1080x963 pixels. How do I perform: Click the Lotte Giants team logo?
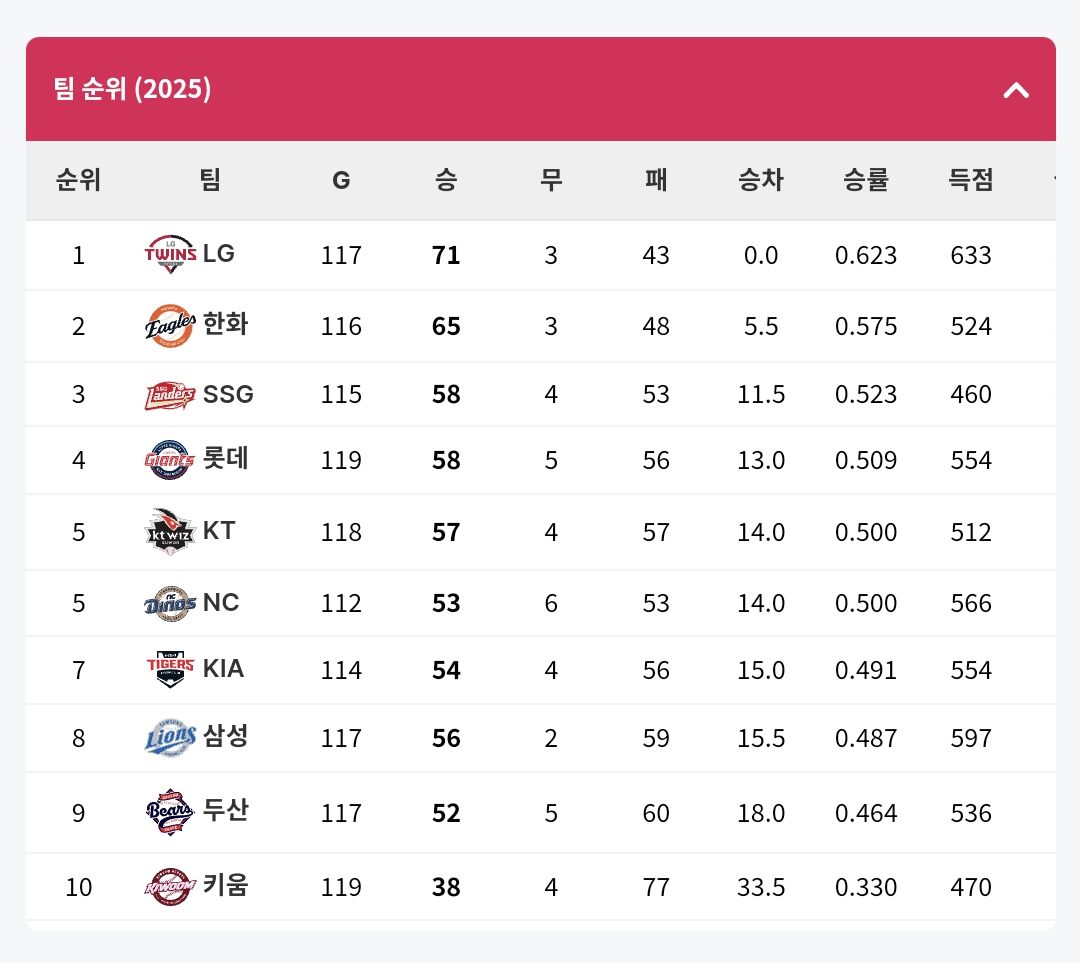click(x=170, y=460)
